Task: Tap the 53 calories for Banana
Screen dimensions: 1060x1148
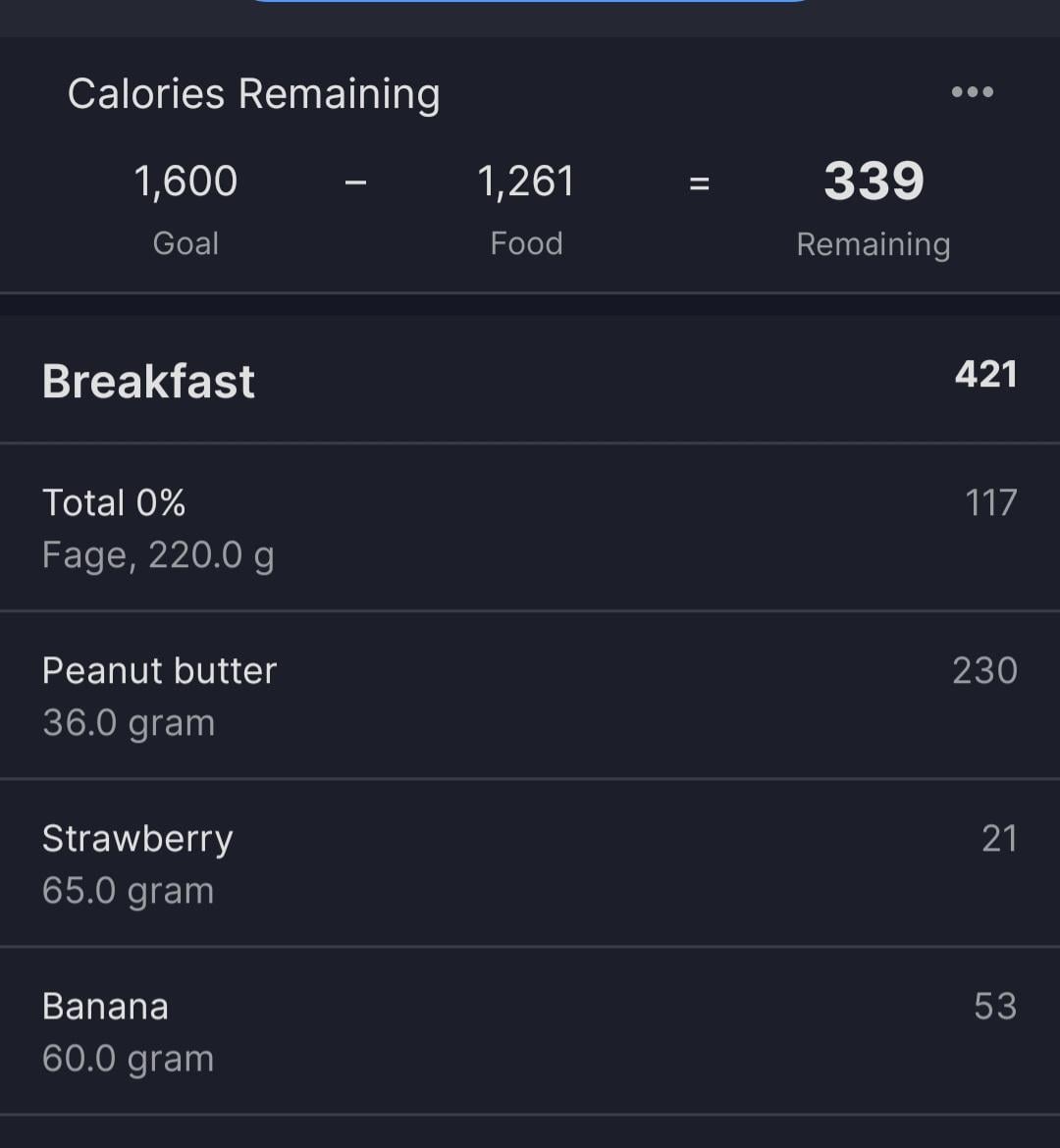Action: (x=995, y=1006)
